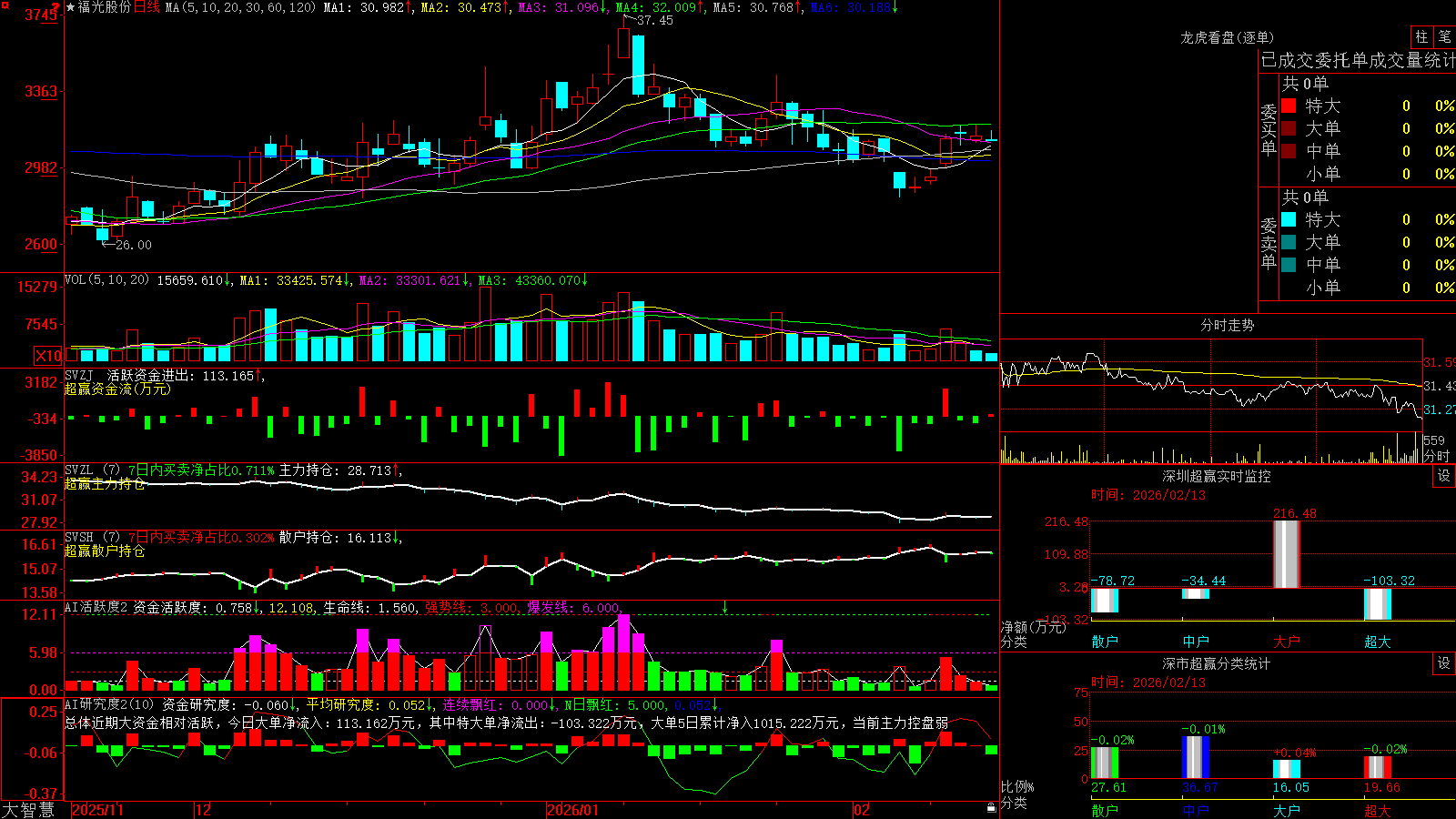
Task: Click the 分时走势 panel title
Action: tap(1227, 325)
